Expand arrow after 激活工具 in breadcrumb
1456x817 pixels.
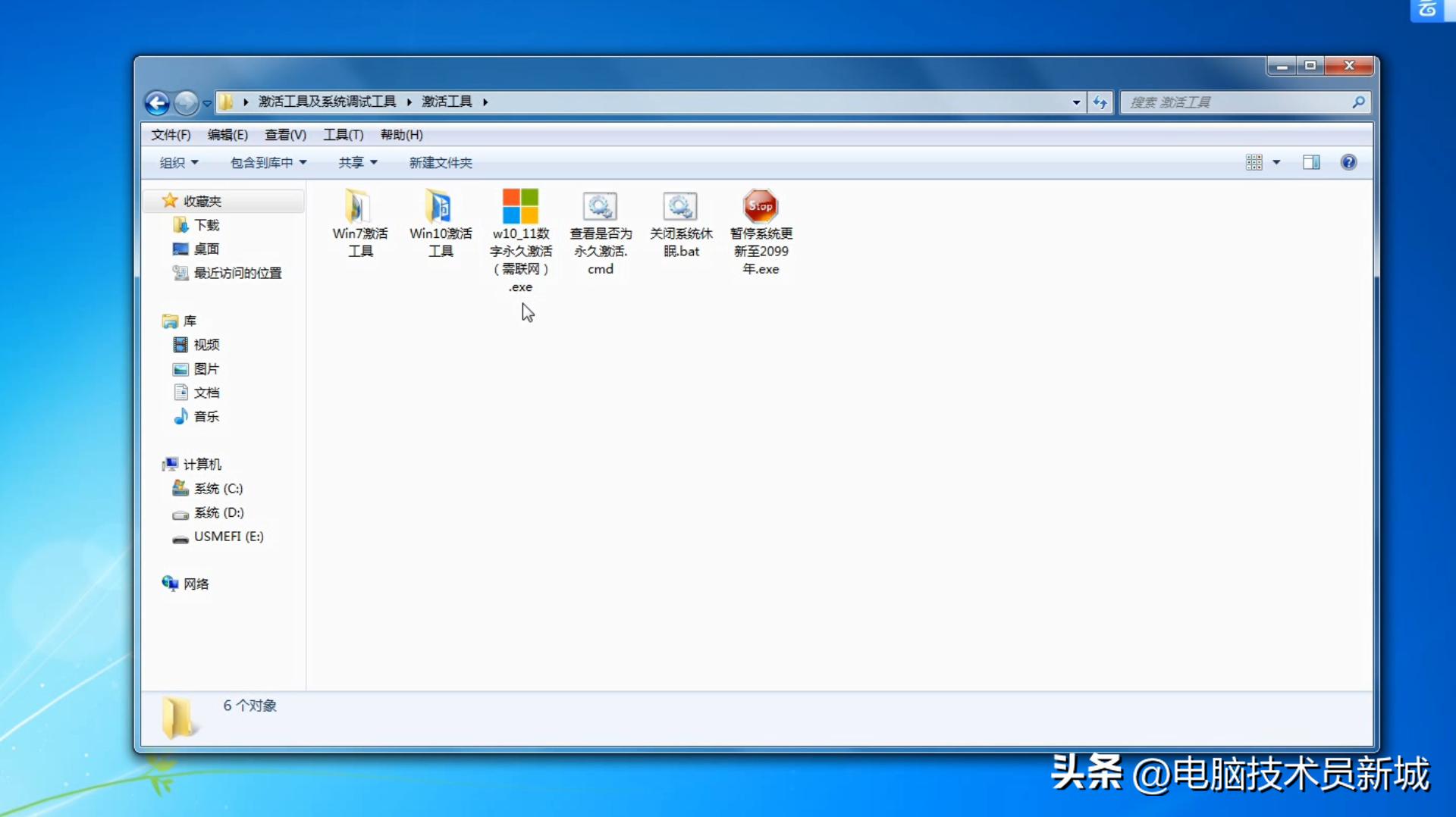485,102
